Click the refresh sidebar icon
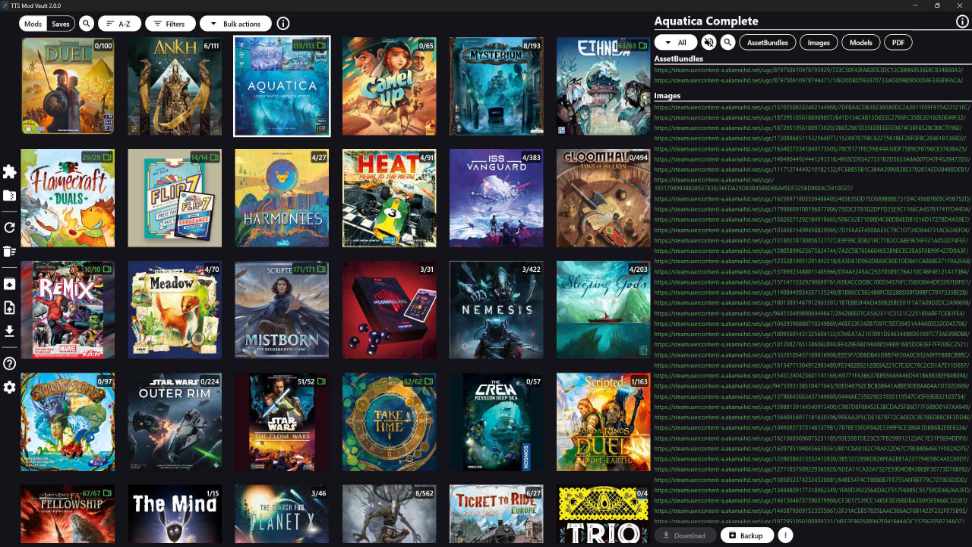 pos(9,228)
